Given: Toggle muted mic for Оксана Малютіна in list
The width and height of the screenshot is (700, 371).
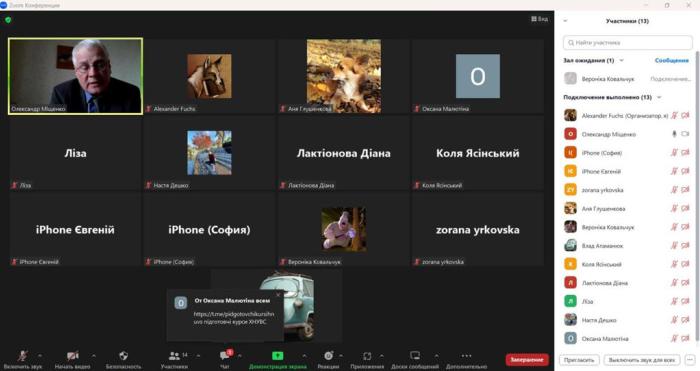Looking at the screenshot, I should (x=675, y=338).
